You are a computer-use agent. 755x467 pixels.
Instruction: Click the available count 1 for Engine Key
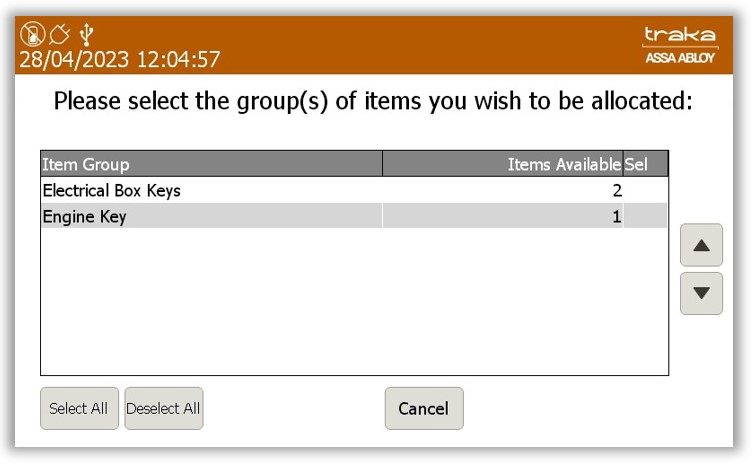[617, 216]
